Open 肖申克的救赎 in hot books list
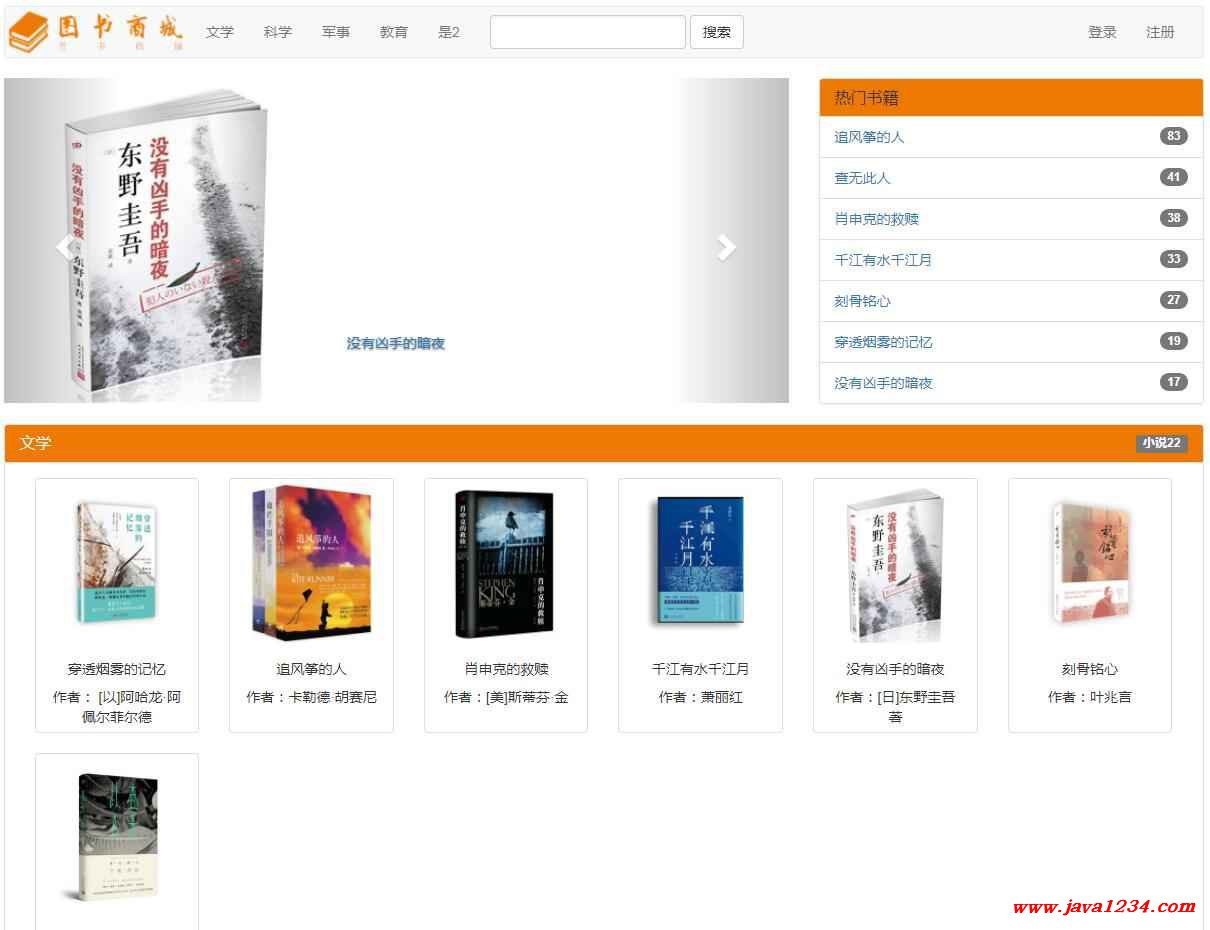Viewport: 1210px width, 930px height. point(876,219)
